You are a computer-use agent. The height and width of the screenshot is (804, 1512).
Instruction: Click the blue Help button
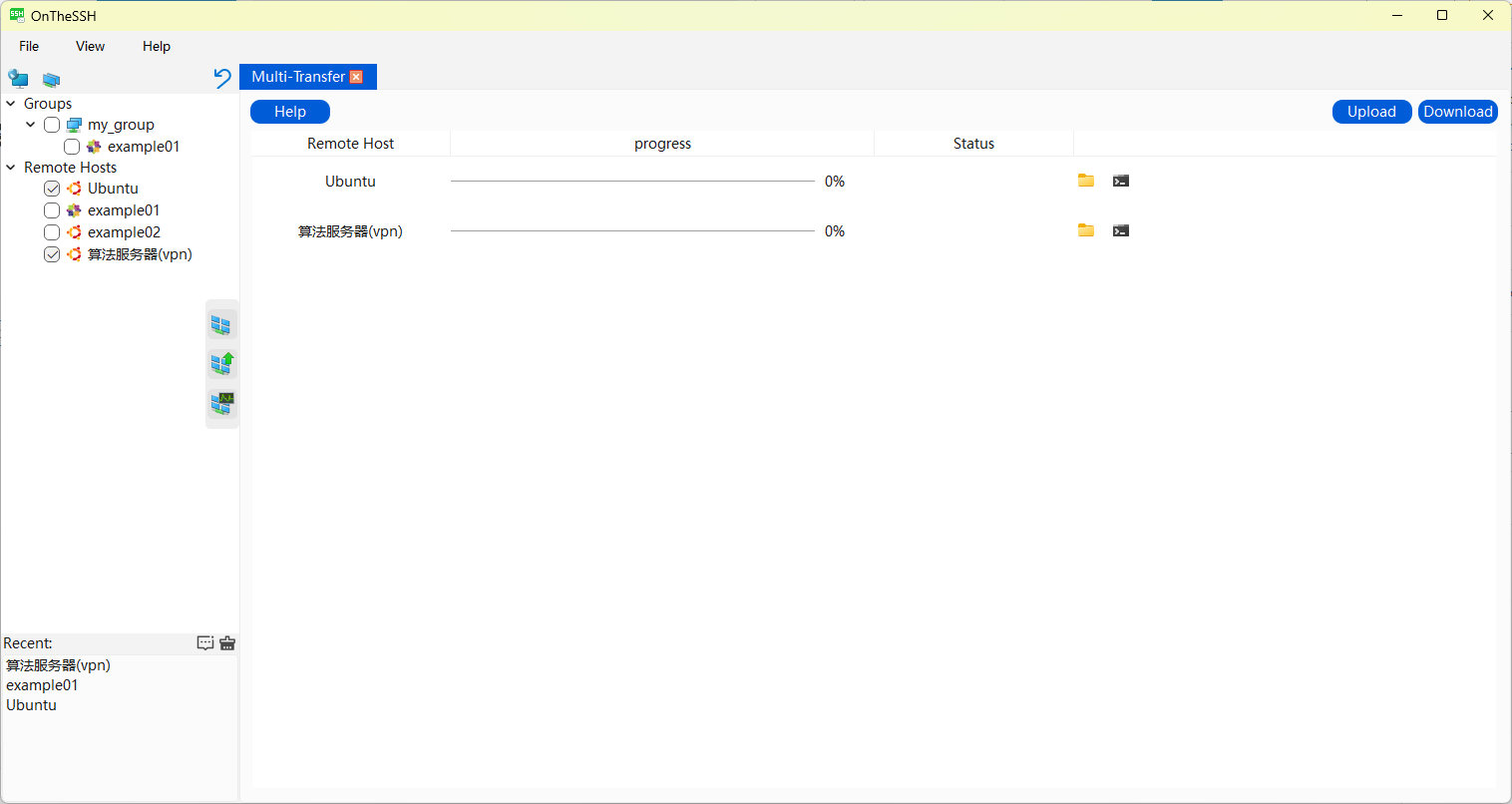(x=290, y=112)
